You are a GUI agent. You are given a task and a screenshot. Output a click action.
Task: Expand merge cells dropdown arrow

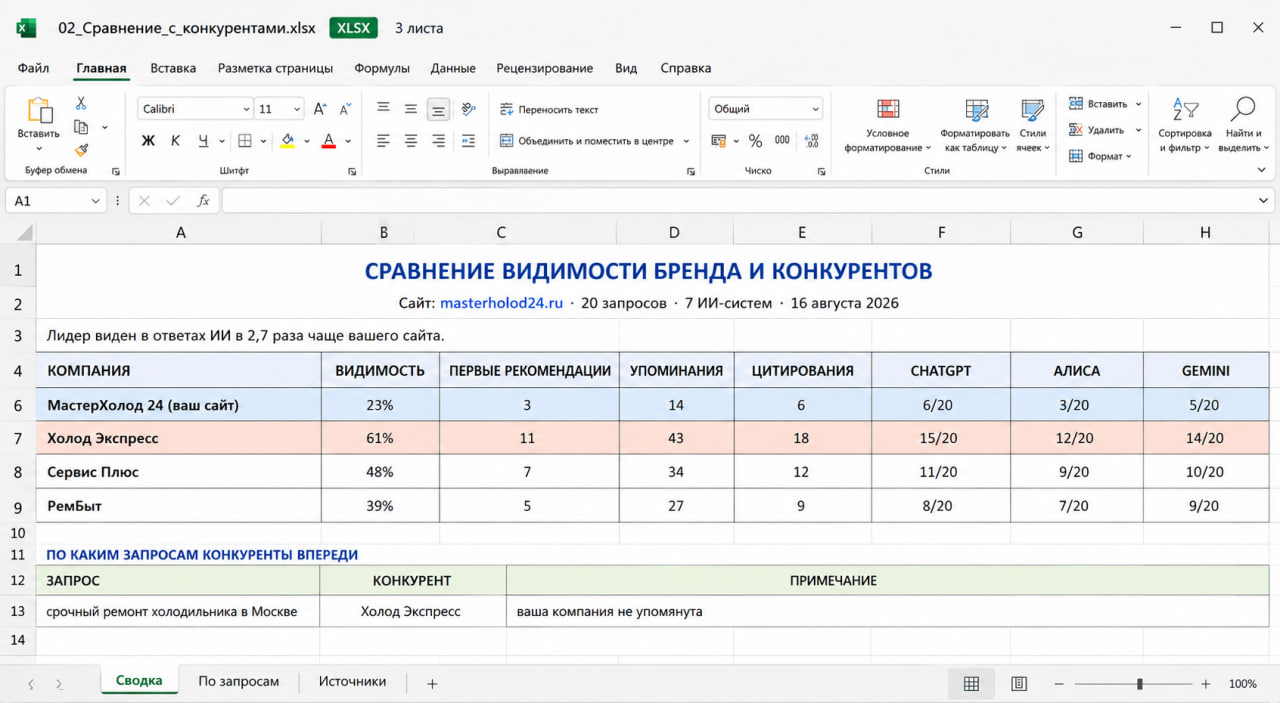[686, 141]
